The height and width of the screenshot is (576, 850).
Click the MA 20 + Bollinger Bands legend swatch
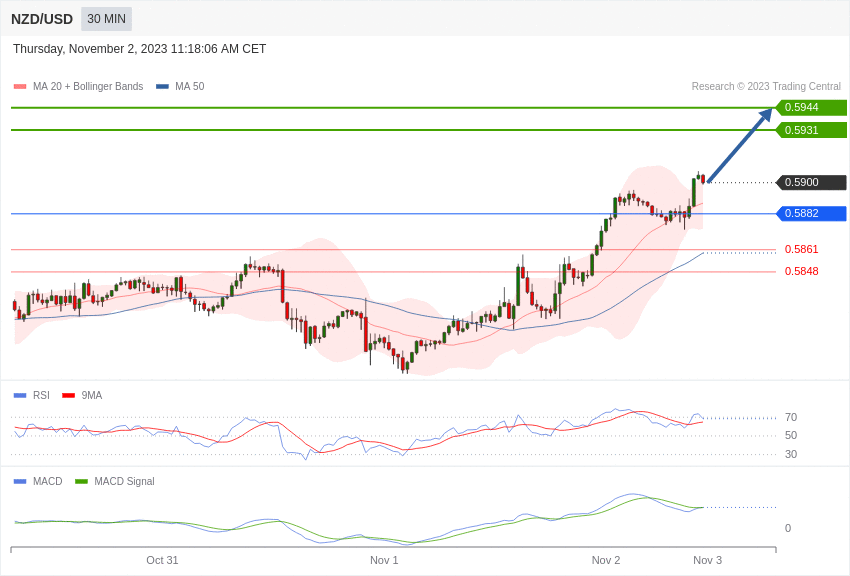(20, 86)
